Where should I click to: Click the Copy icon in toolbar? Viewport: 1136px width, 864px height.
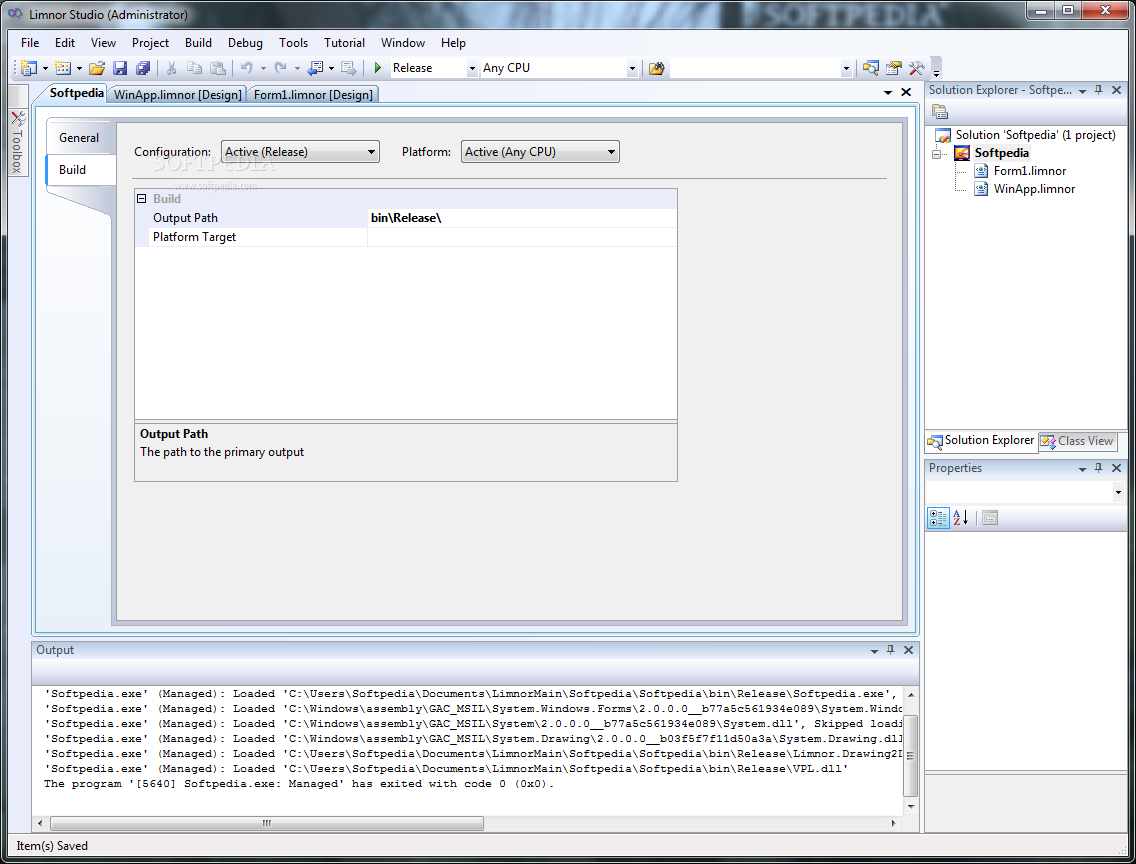(194, 68)
